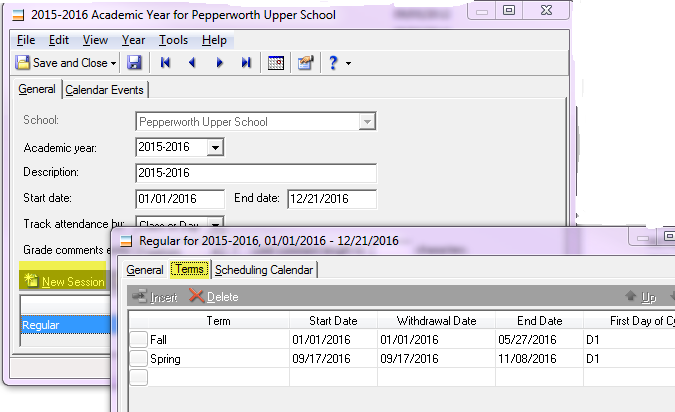Click the Start Date column header
Viewport: 675px width, 412px height.
tap(333, 321)
